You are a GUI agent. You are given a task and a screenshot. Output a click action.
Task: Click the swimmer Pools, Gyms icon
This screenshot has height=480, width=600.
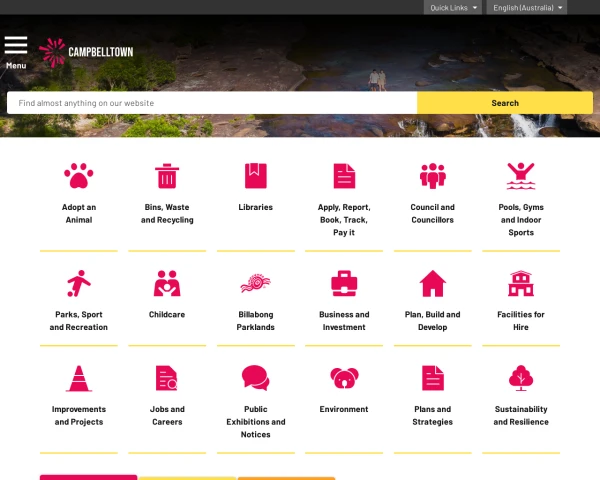click(x=521, y=176)
